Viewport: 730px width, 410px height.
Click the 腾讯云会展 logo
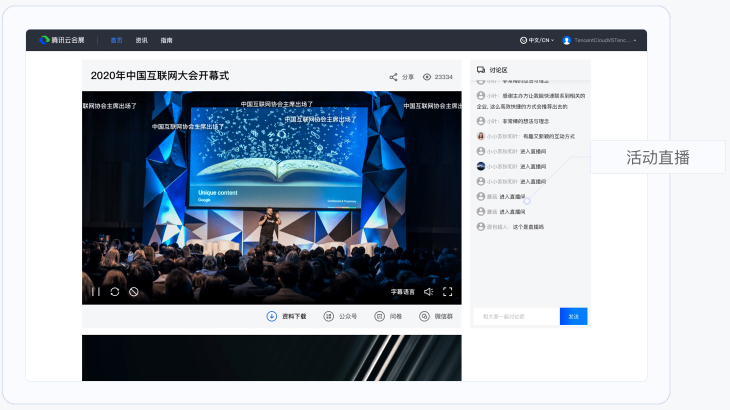coord(62,40)
